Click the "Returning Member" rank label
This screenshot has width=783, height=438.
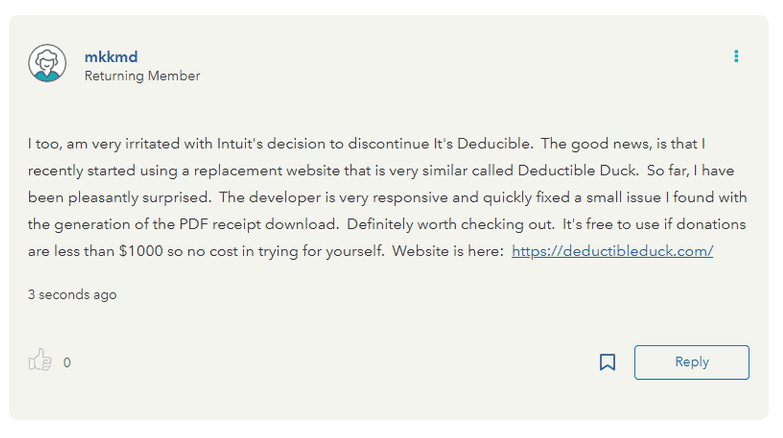tap(142, 76)
